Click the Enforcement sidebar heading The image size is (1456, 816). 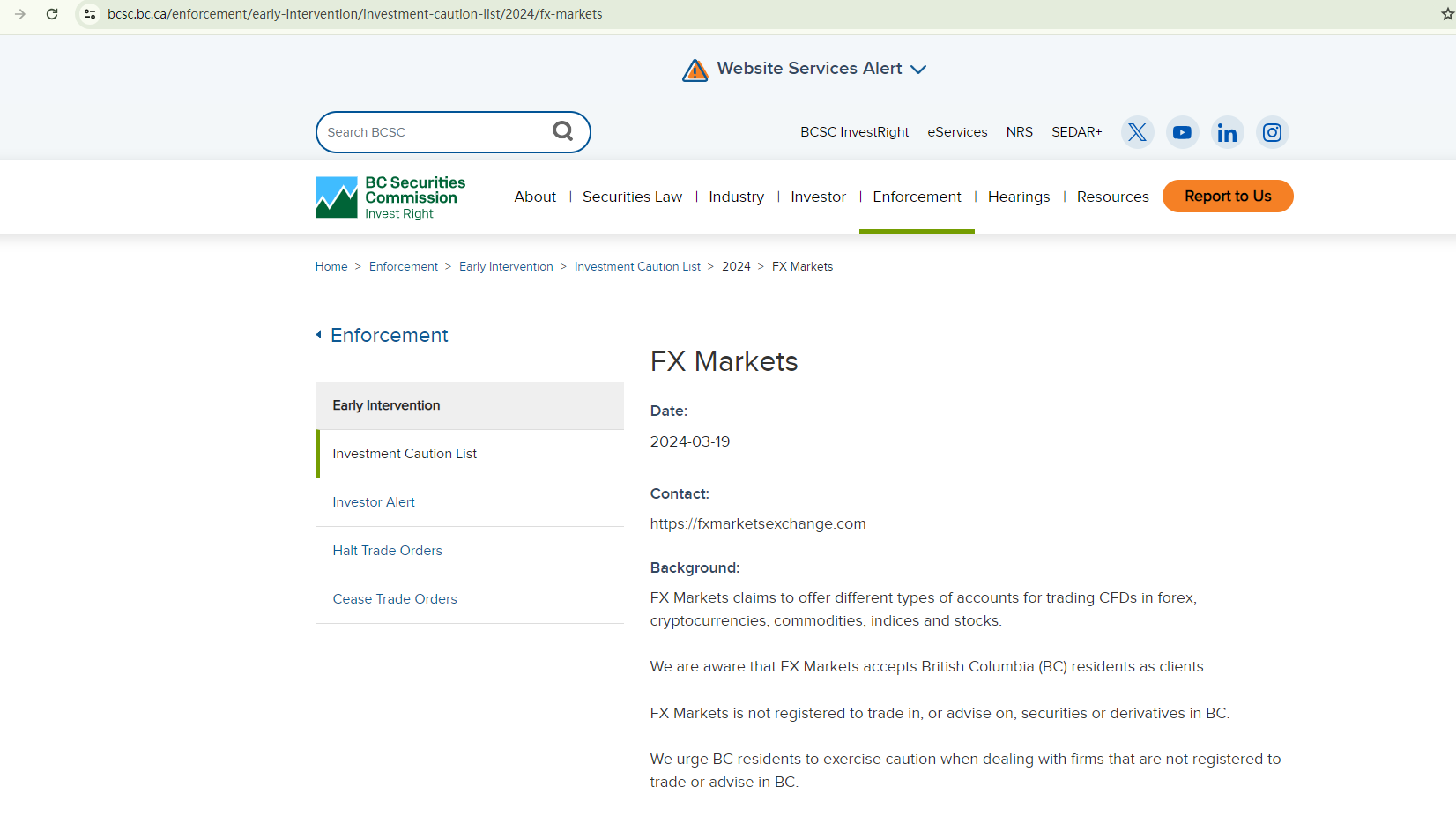tap(390, 335)
